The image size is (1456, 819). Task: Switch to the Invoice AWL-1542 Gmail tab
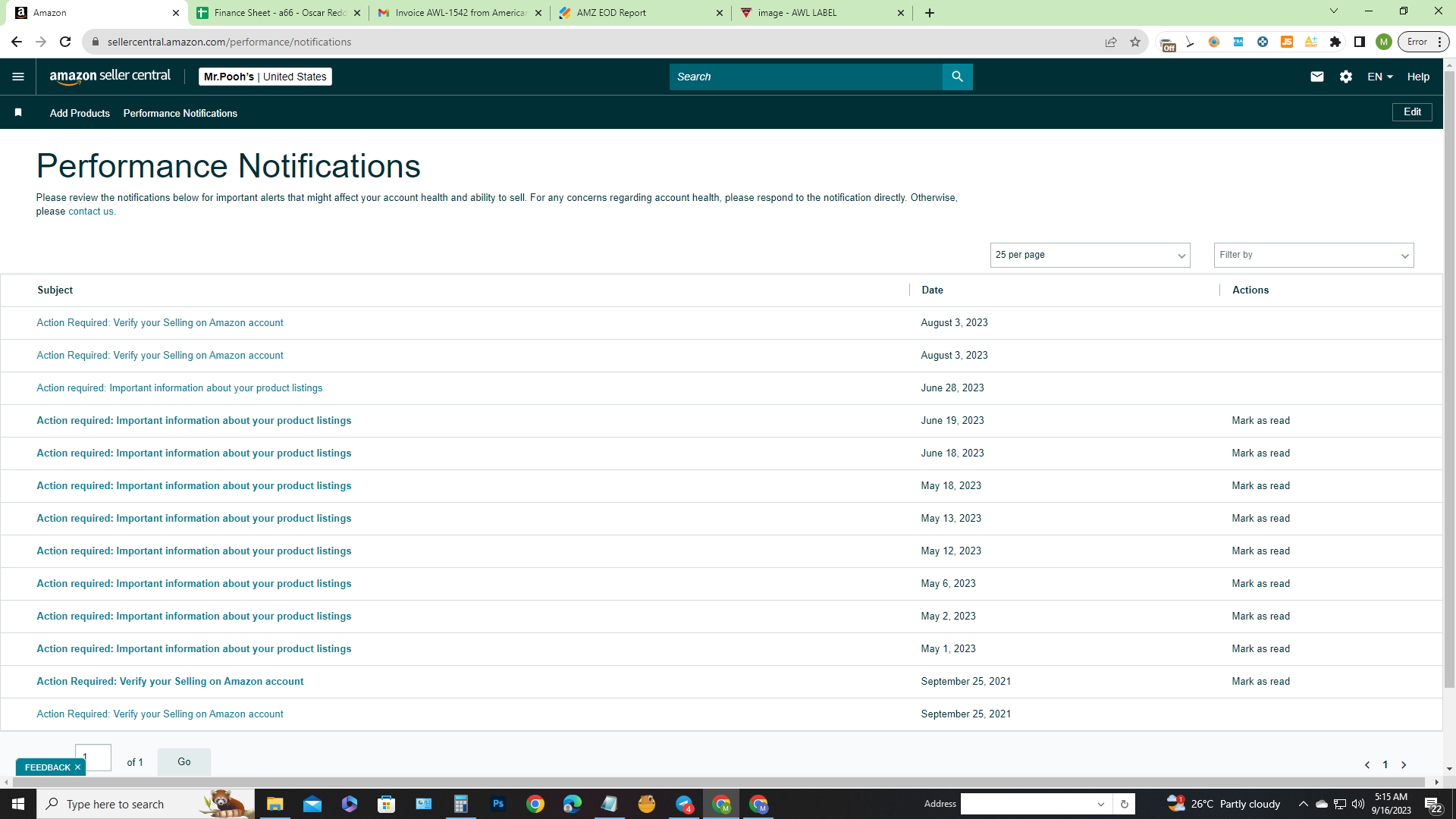[461, 13]
